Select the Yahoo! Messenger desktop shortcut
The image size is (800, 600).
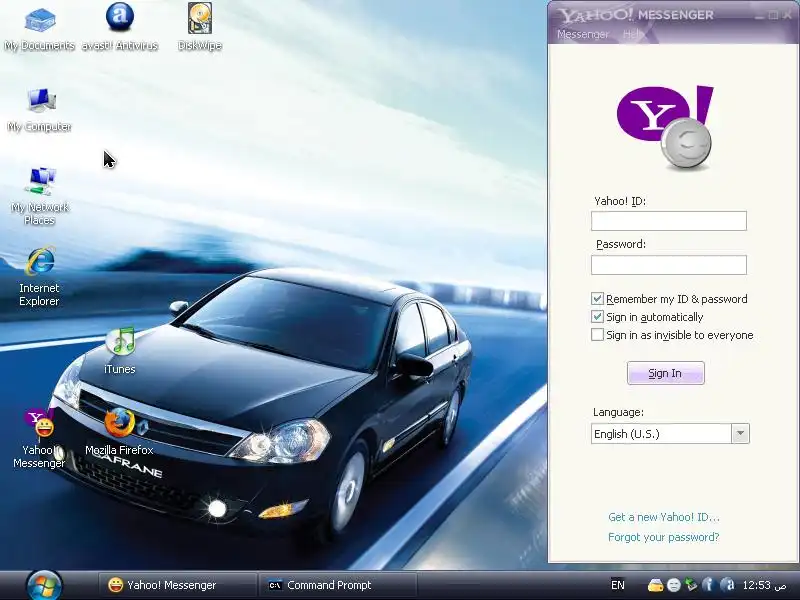click(39, 439)
